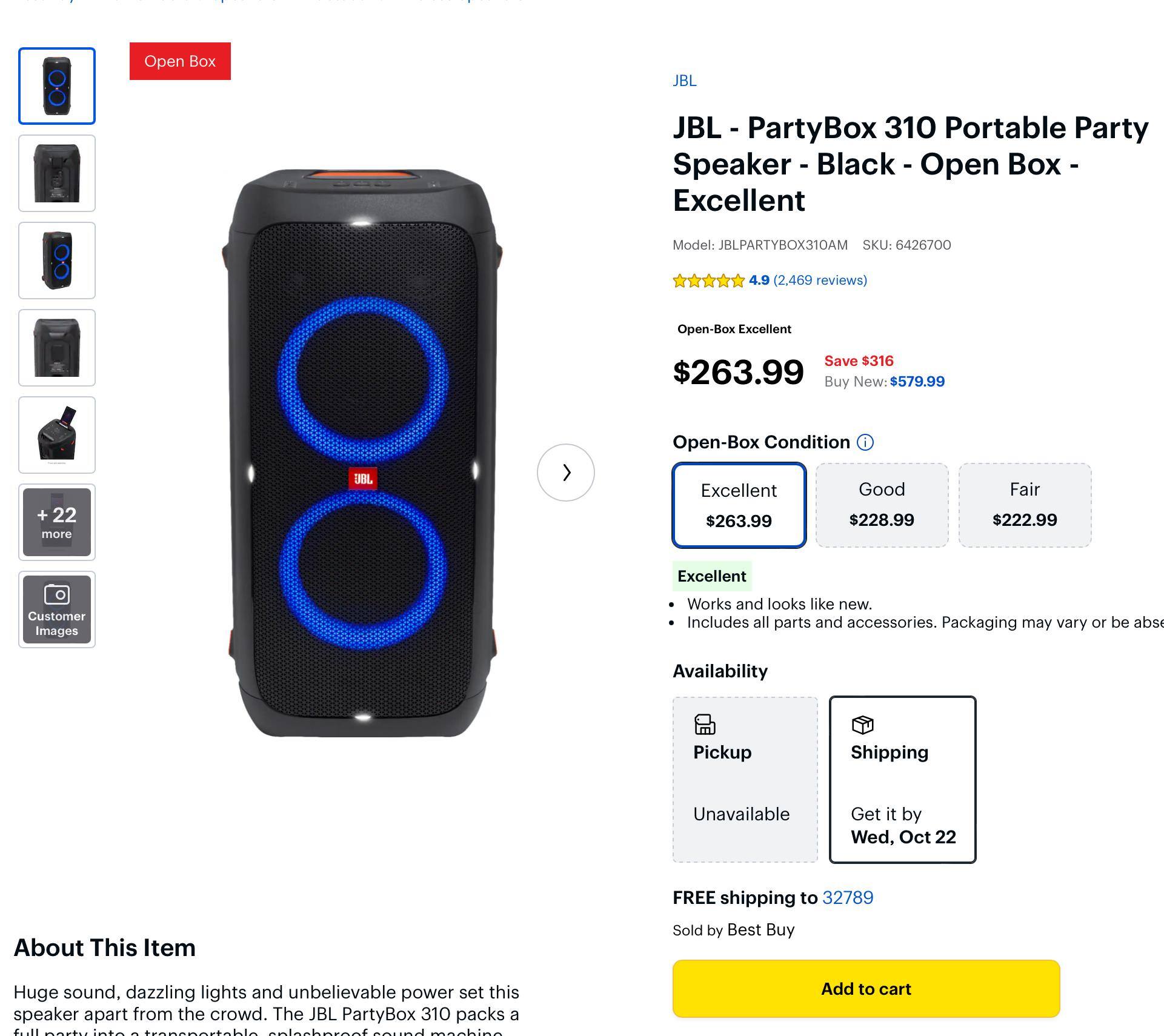
Task: Click the Pickup store icon
Action: coord(705,725)
